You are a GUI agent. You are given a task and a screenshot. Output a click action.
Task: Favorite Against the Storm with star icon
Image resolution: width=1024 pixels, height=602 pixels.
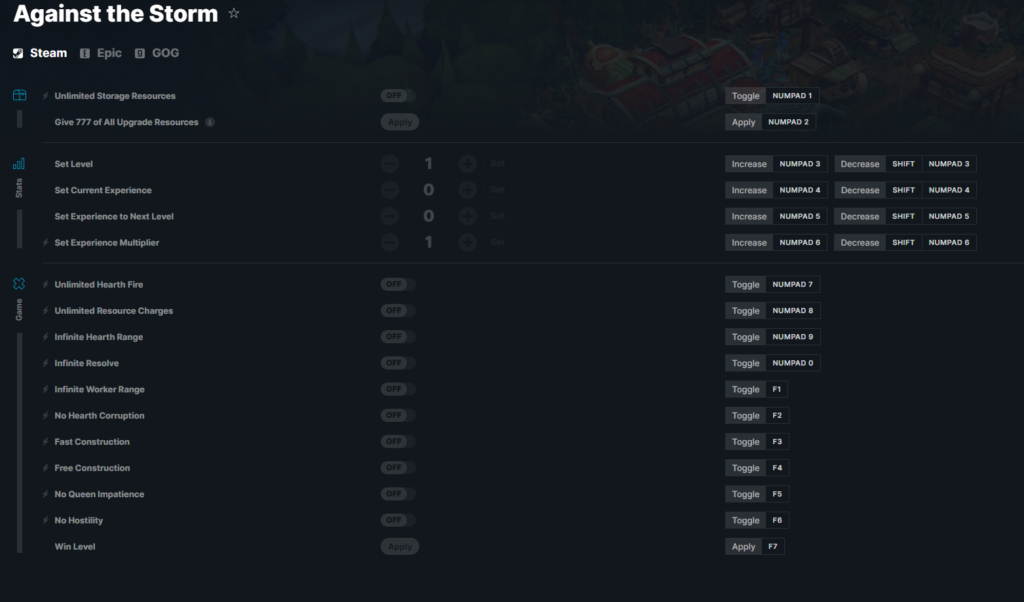coord(234,13)
